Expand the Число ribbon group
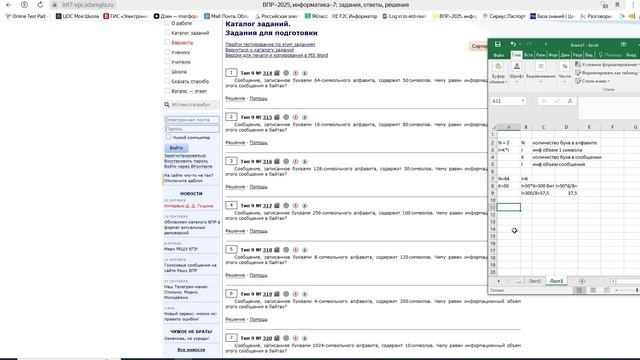The image size is (640, 360). pos(564,73)
